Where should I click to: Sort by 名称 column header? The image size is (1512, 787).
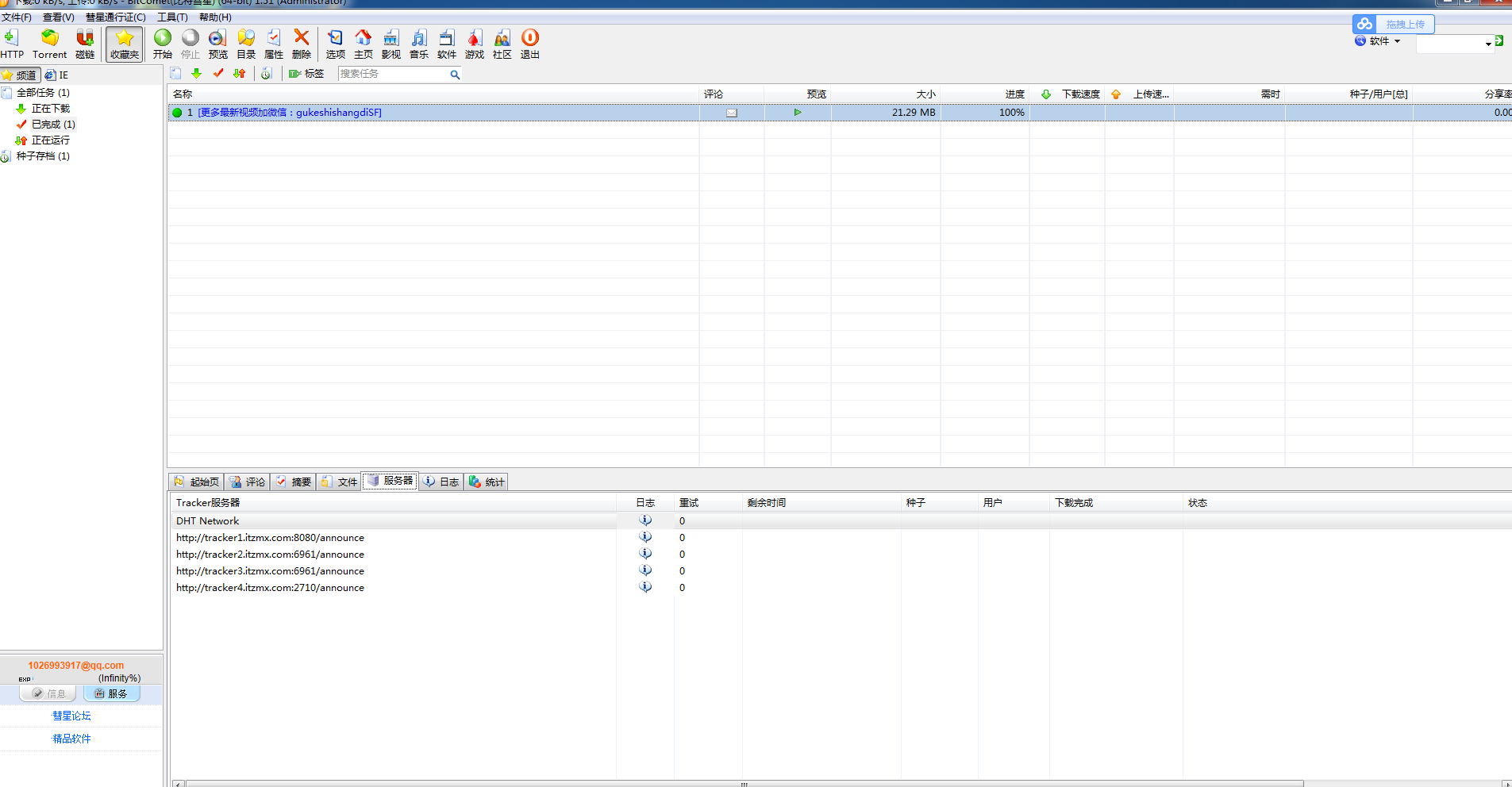click(x=433, y=94)
